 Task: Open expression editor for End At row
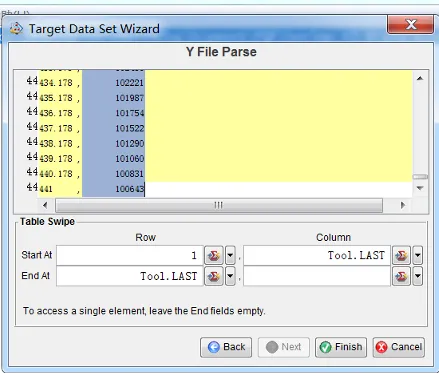pyautogui.click(x=214, y=276)
